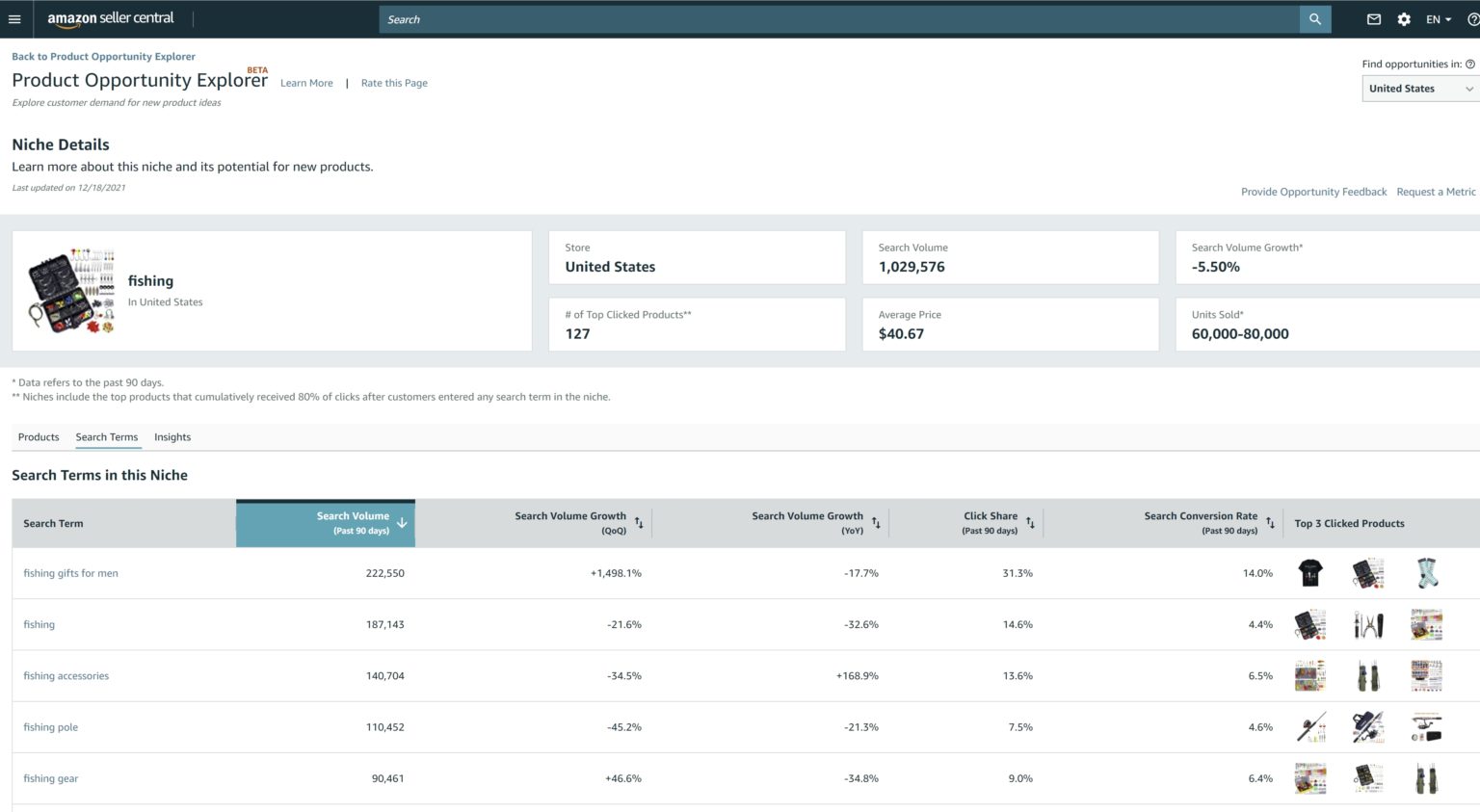Open the settings gear icon
The image size is (1480, 812).
[x=1404, y=19]
